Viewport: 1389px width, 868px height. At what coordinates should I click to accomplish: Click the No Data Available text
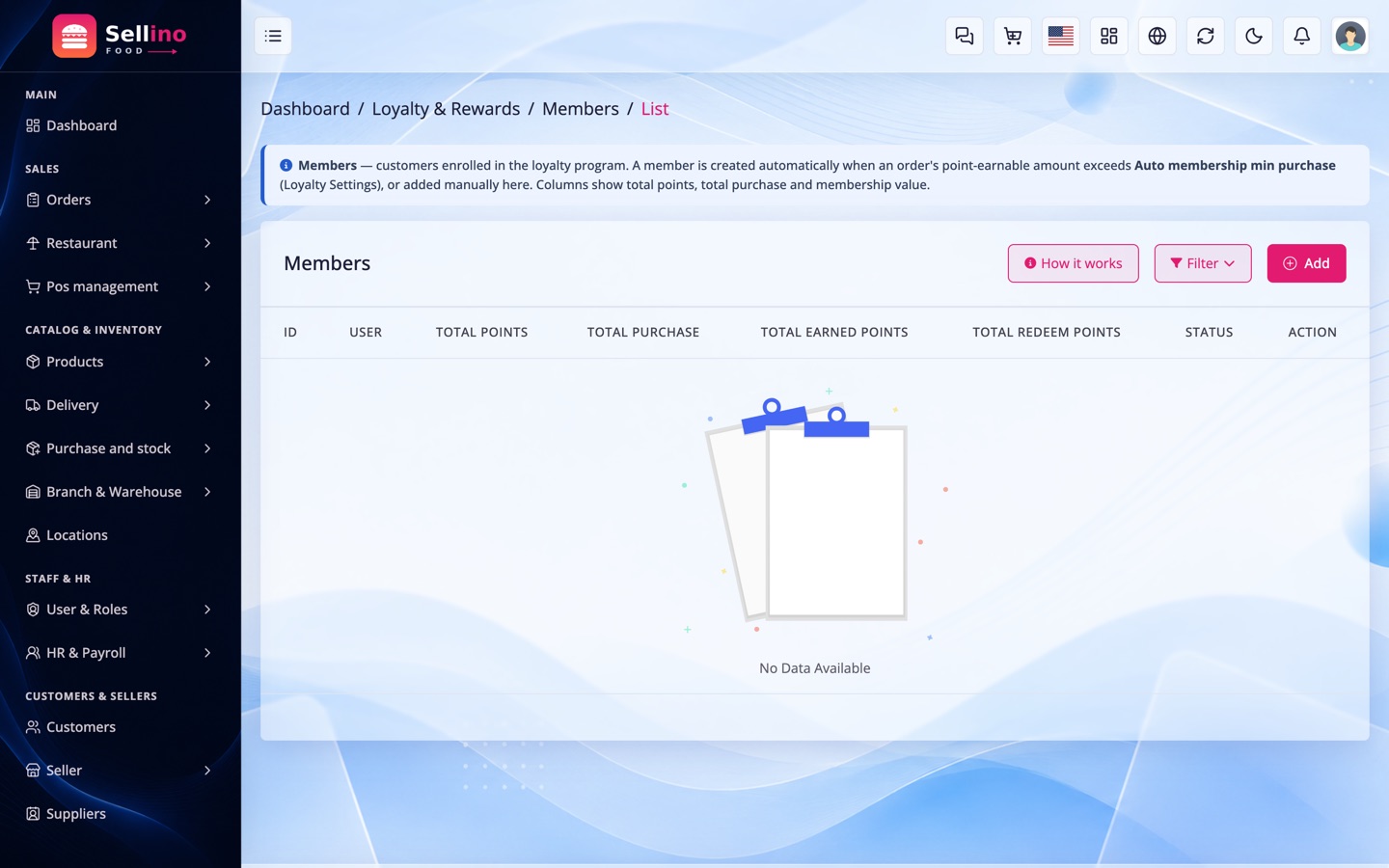(815, 668)
